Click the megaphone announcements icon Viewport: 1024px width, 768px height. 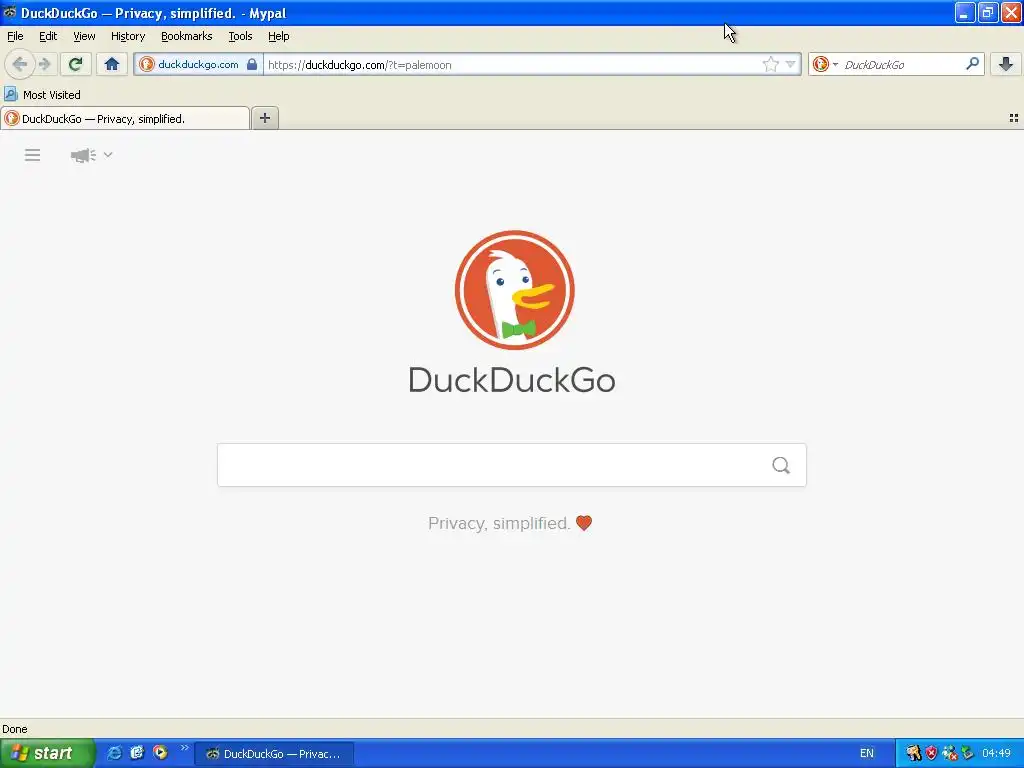tap(83, 155)
